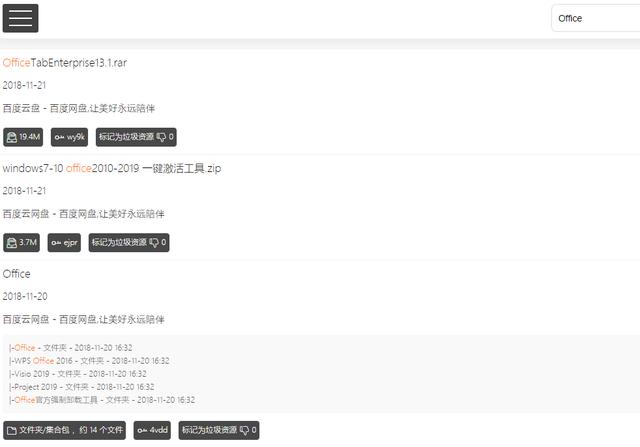Click the first |-Office folder line

click(71, 348)
